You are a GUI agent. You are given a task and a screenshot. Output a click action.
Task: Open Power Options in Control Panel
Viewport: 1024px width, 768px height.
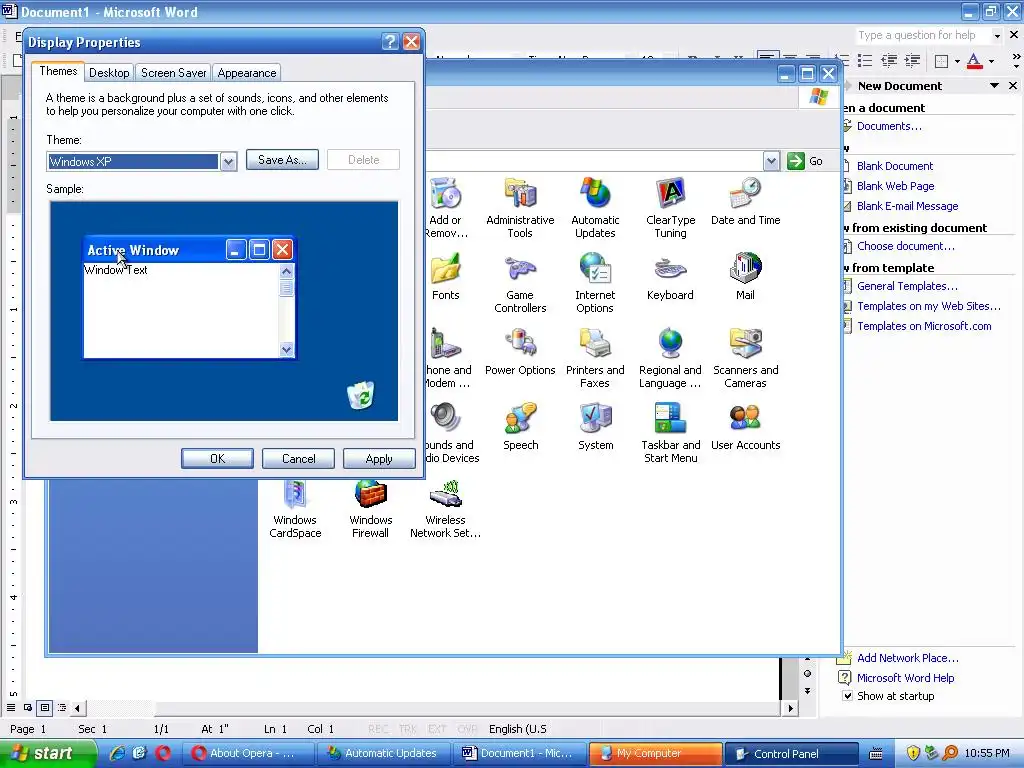pos(520,352)
